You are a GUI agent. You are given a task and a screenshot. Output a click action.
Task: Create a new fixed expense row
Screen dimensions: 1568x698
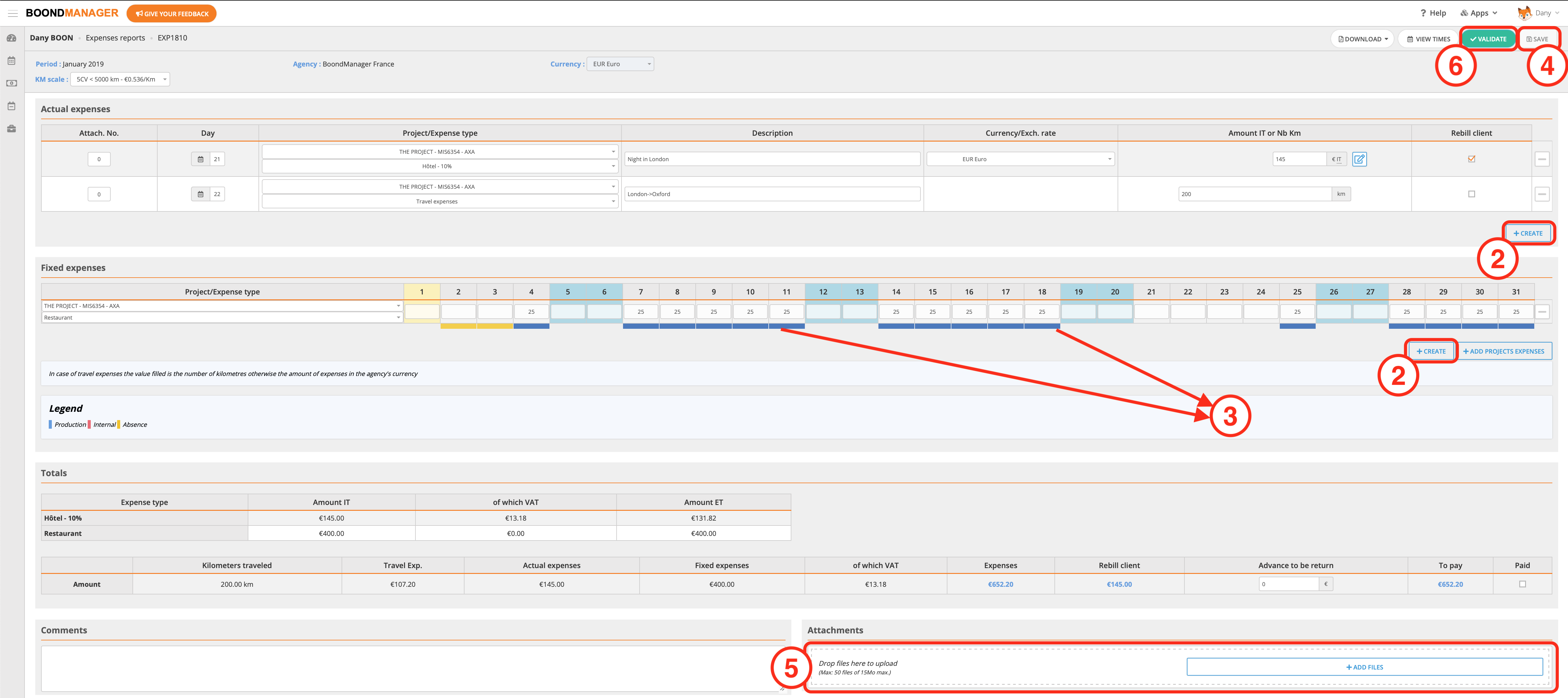(x=1430, y=352)
